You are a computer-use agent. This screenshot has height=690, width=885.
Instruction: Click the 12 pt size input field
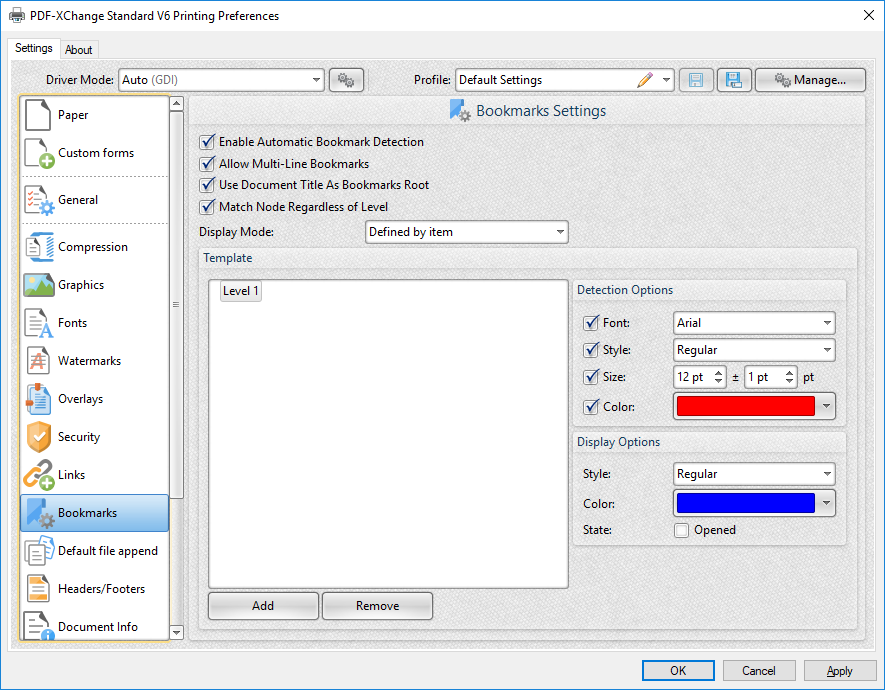(693, 377)
